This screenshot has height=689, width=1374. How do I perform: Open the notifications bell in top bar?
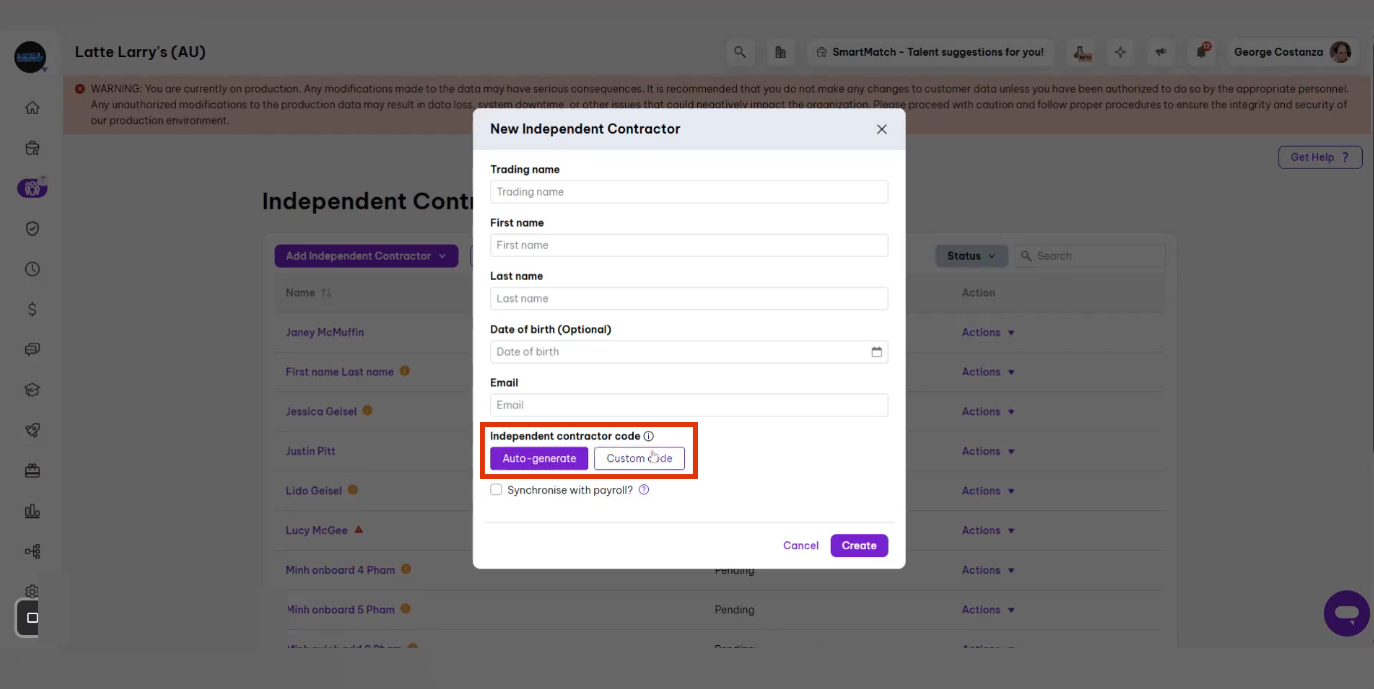point(1203,52)
